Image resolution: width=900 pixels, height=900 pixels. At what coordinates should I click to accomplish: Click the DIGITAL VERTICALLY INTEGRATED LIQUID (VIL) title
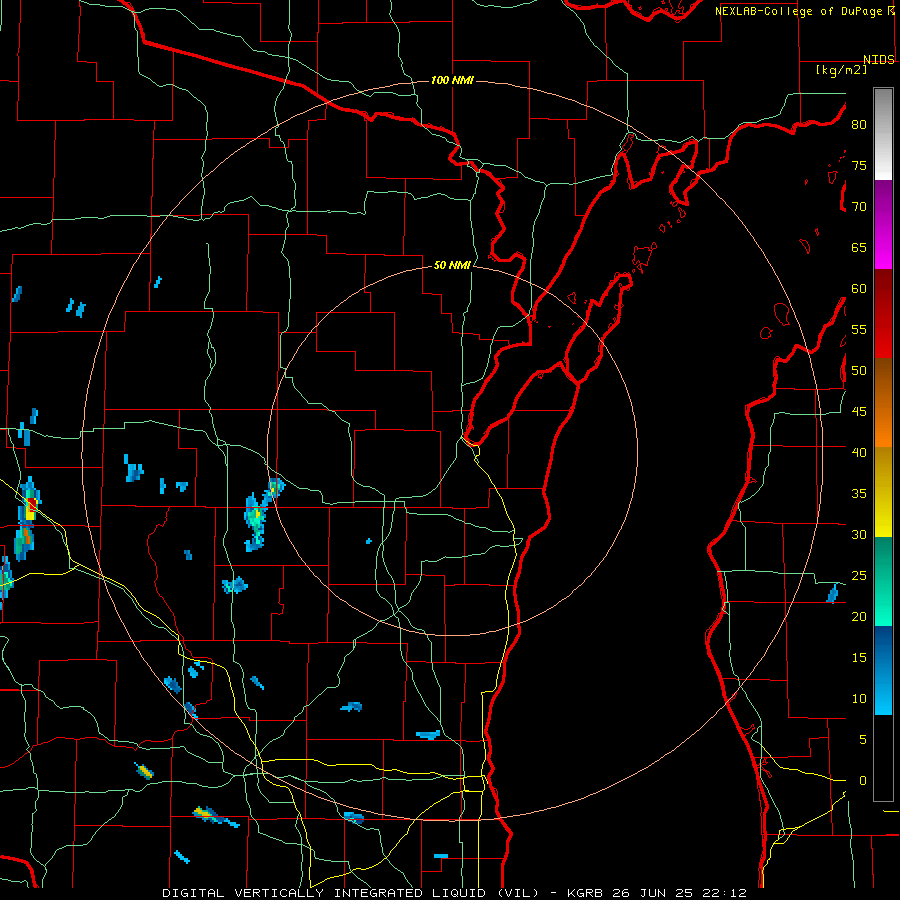[350, 893]
